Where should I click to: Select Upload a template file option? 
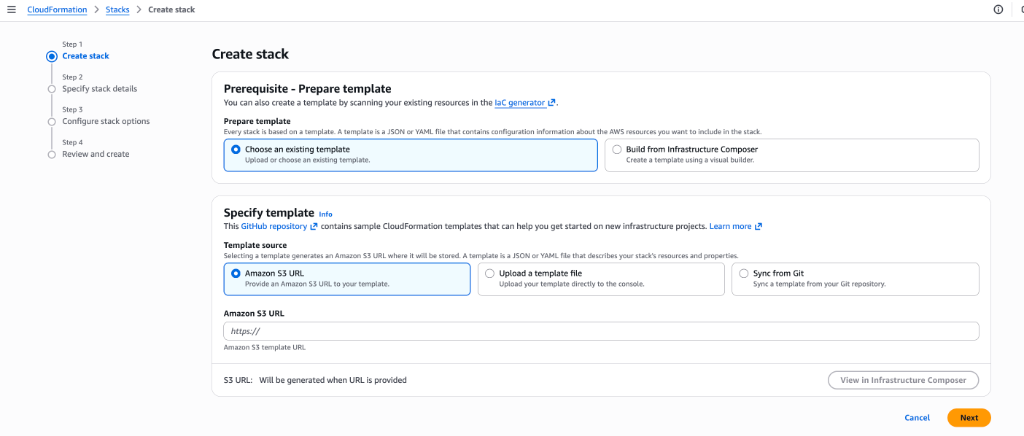(489, 273)
